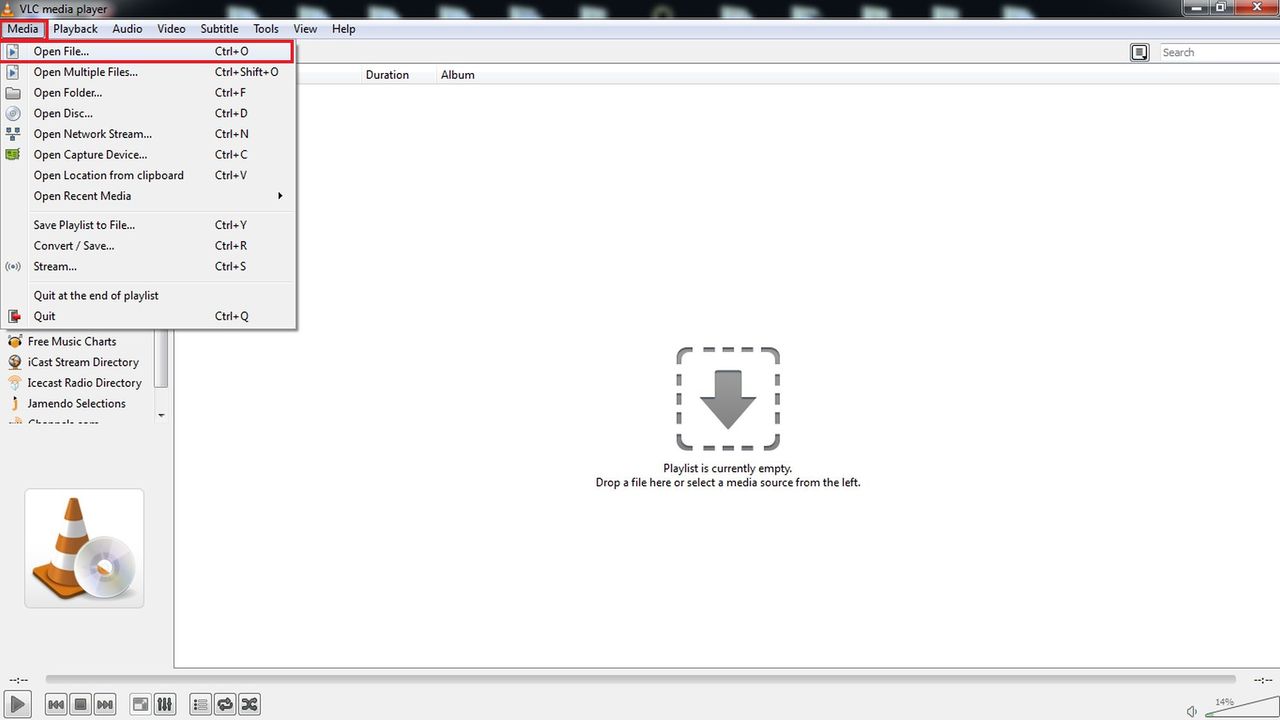Open the Help menu

(344, 29)
